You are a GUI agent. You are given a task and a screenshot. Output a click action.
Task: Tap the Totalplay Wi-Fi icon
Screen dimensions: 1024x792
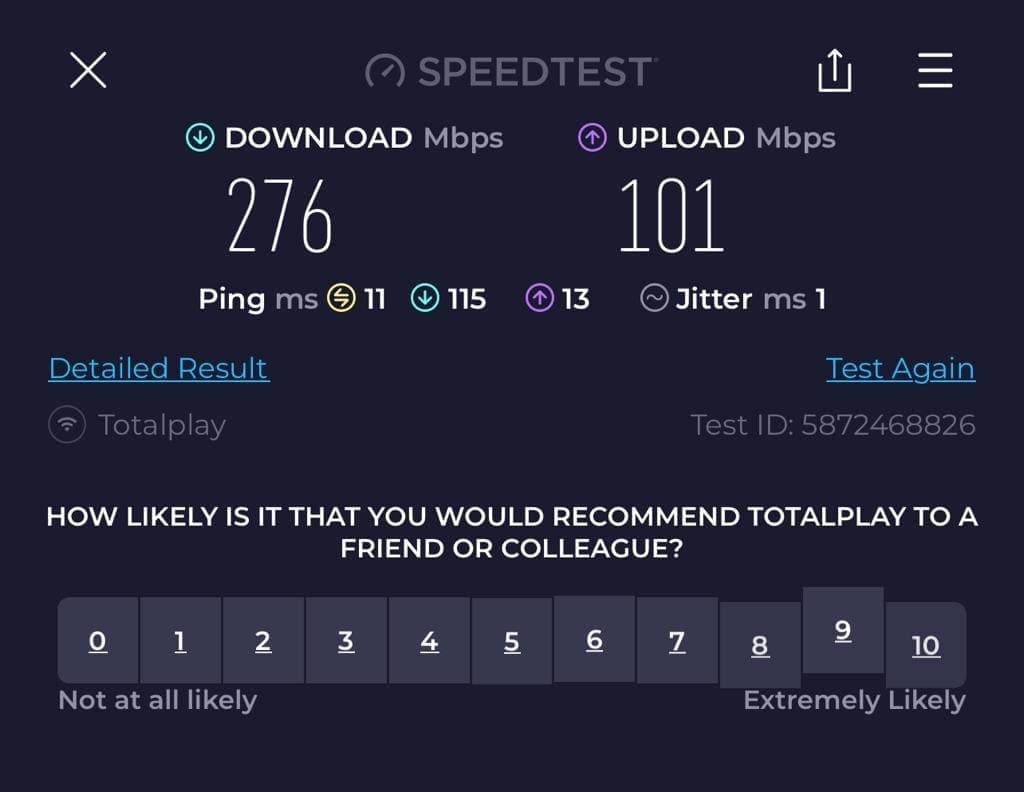point(67,425)
